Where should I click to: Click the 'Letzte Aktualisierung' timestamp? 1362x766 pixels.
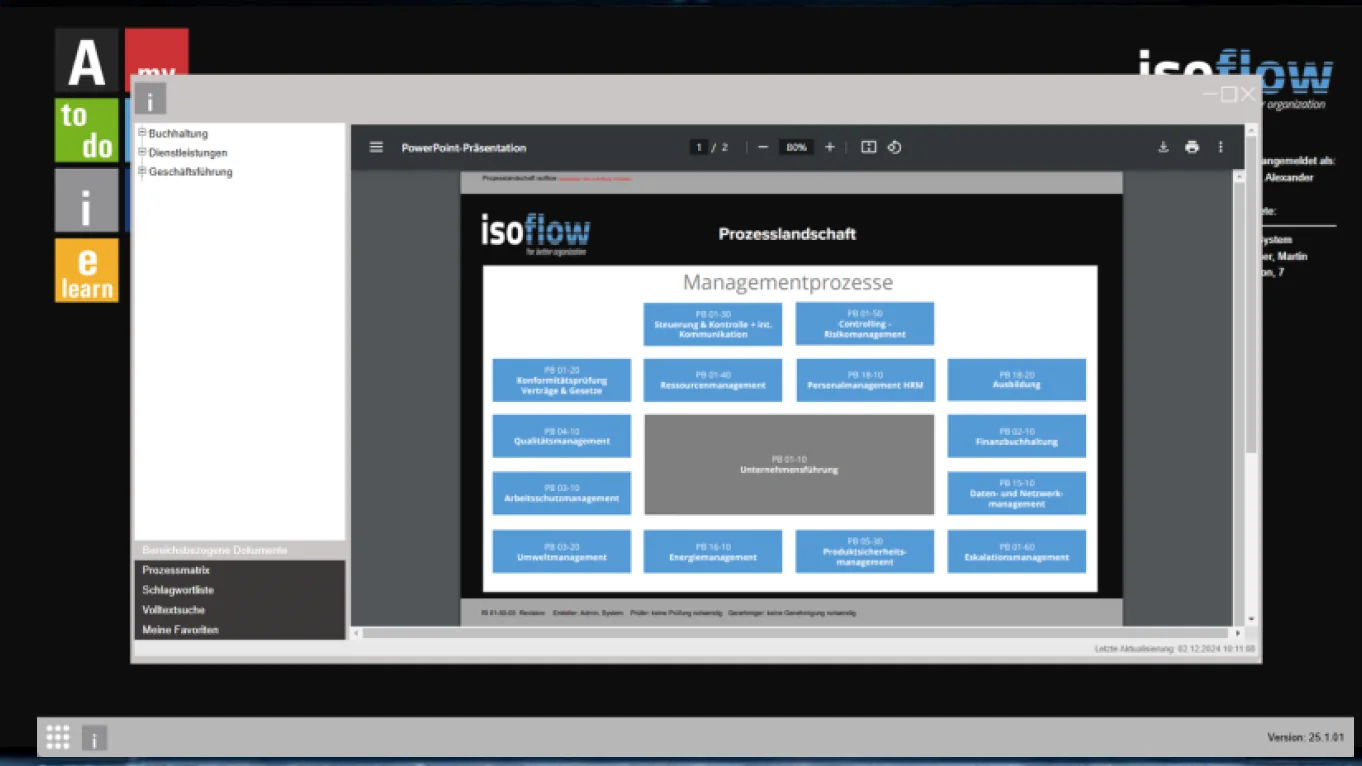point(1175,649)
